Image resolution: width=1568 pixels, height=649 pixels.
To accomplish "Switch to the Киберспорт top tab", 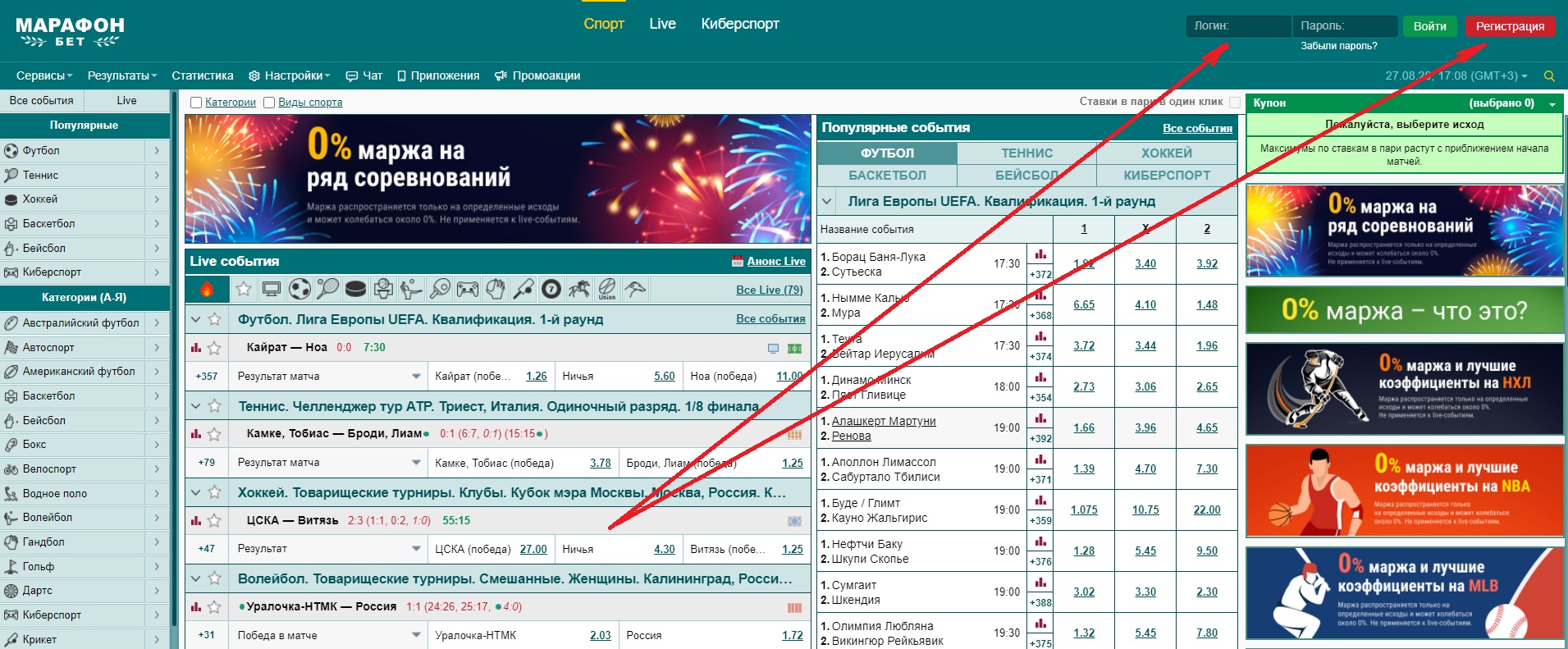I will coord(740,24).
